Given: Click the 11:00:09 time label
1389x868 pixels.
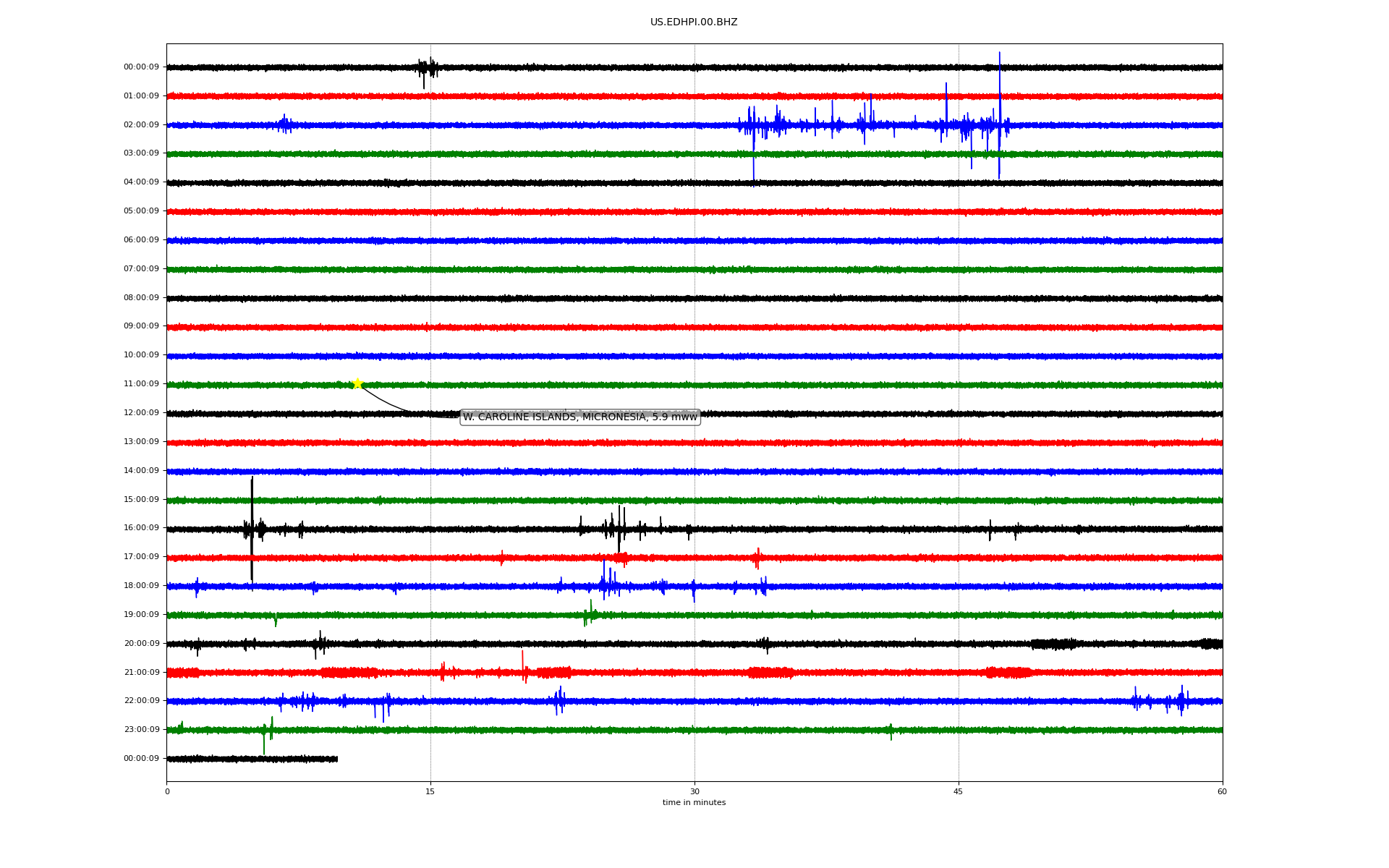Looking at the screenshot, I should click(x=141, y=384).
